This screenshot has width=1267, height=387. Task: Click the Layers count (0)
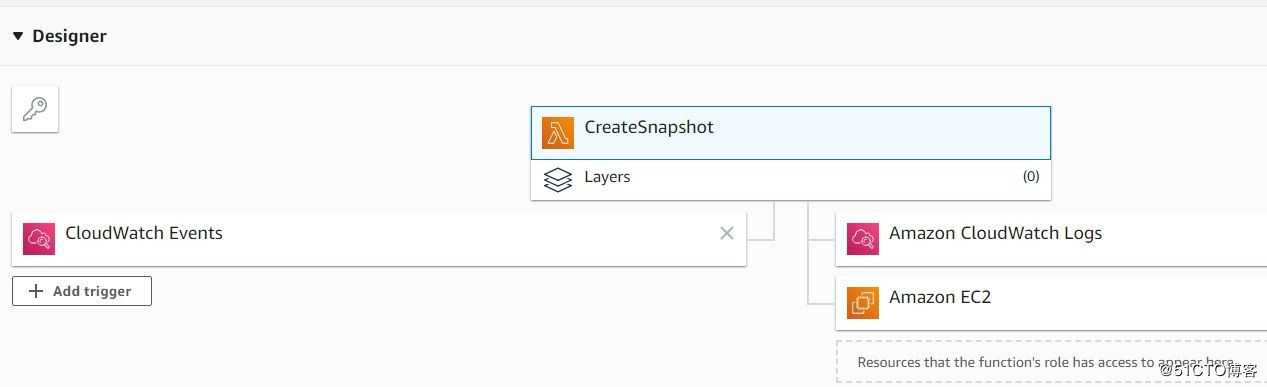point(1030,177)
